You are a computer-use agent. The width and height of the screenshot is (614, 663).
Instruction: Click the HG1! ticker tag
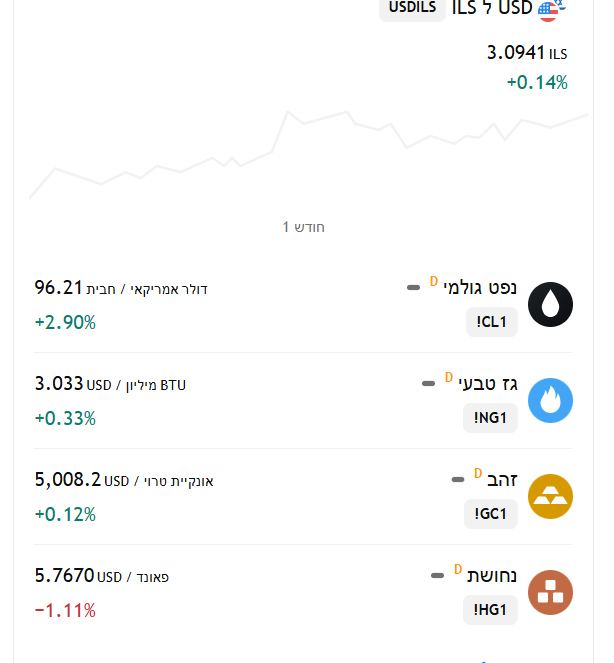(x=490, y=610)
